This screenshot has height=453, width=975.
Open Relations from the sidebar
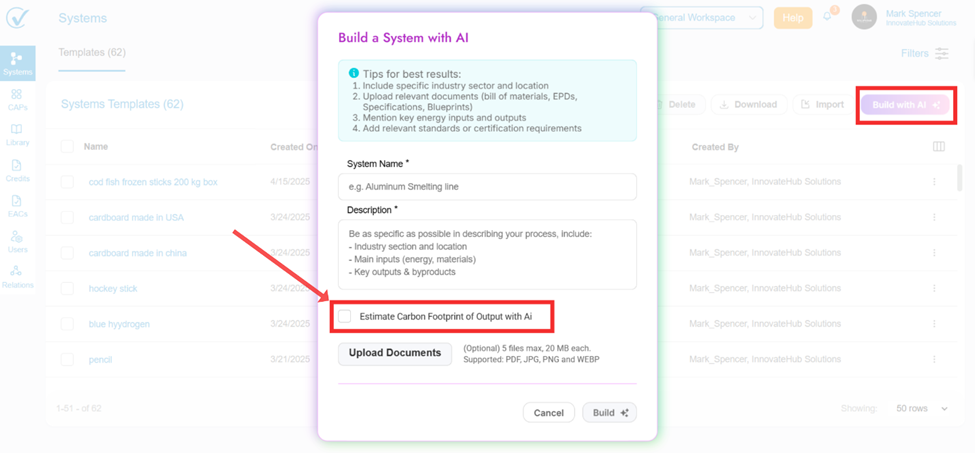point(17,276)
